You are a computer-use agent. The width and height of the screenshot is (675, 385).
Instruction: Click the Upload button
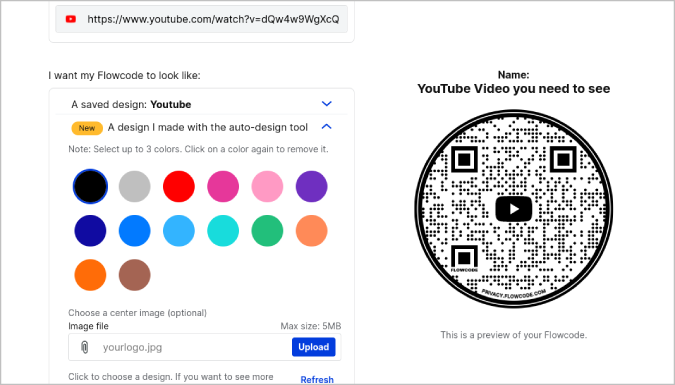pos(313,347)
